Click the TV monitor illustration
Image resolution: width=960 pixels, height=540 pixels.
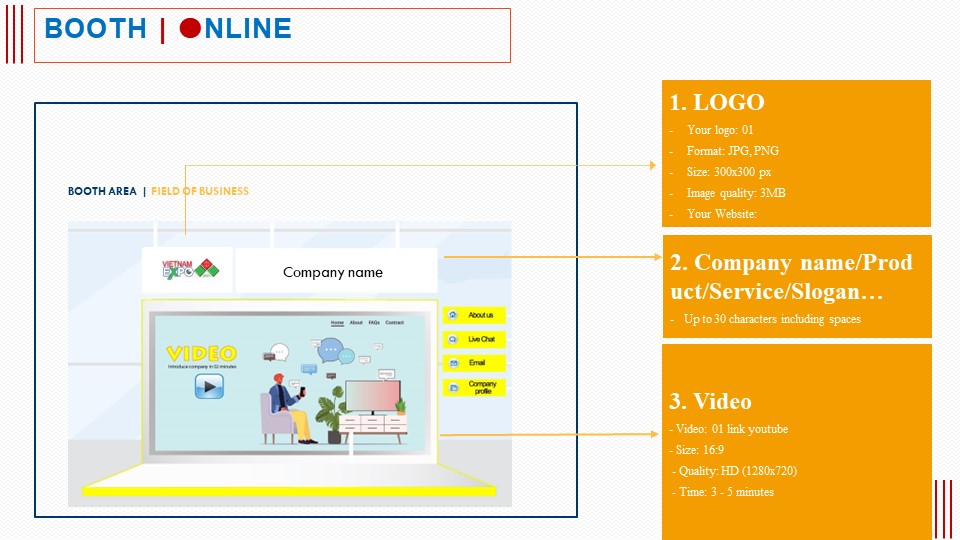click(x=372, y=397)
